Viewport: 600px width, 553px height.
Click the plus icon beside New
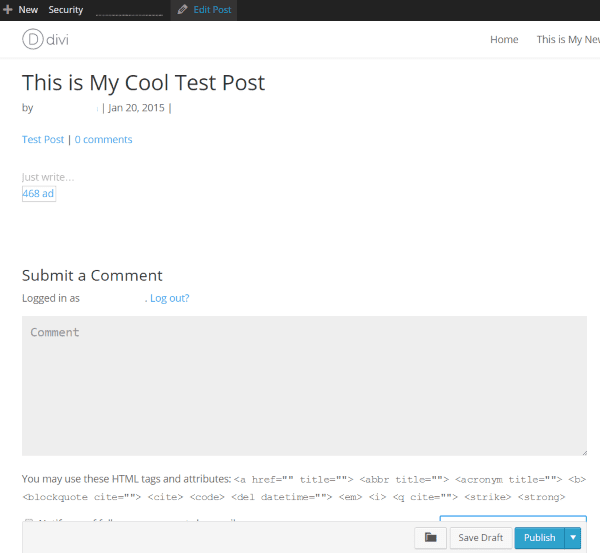[8, 10]
